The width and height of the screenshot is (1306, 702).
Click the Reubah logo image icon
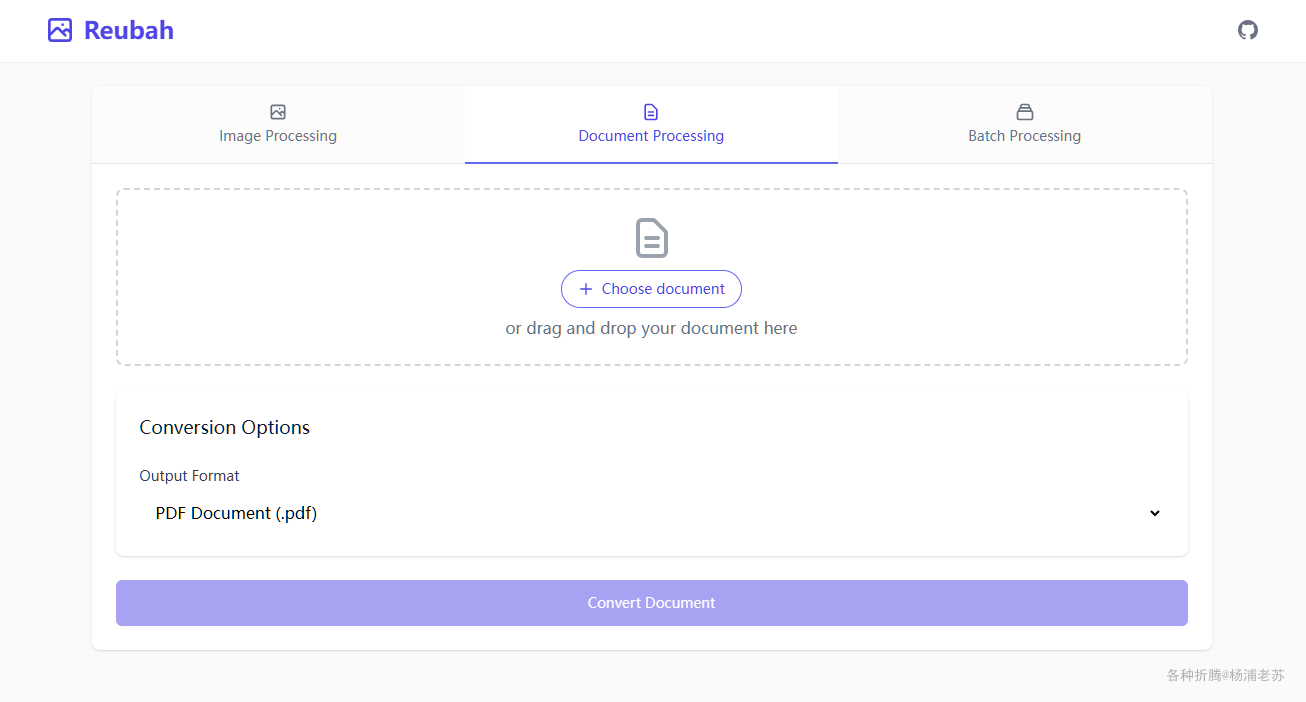[x=60, y=30]
